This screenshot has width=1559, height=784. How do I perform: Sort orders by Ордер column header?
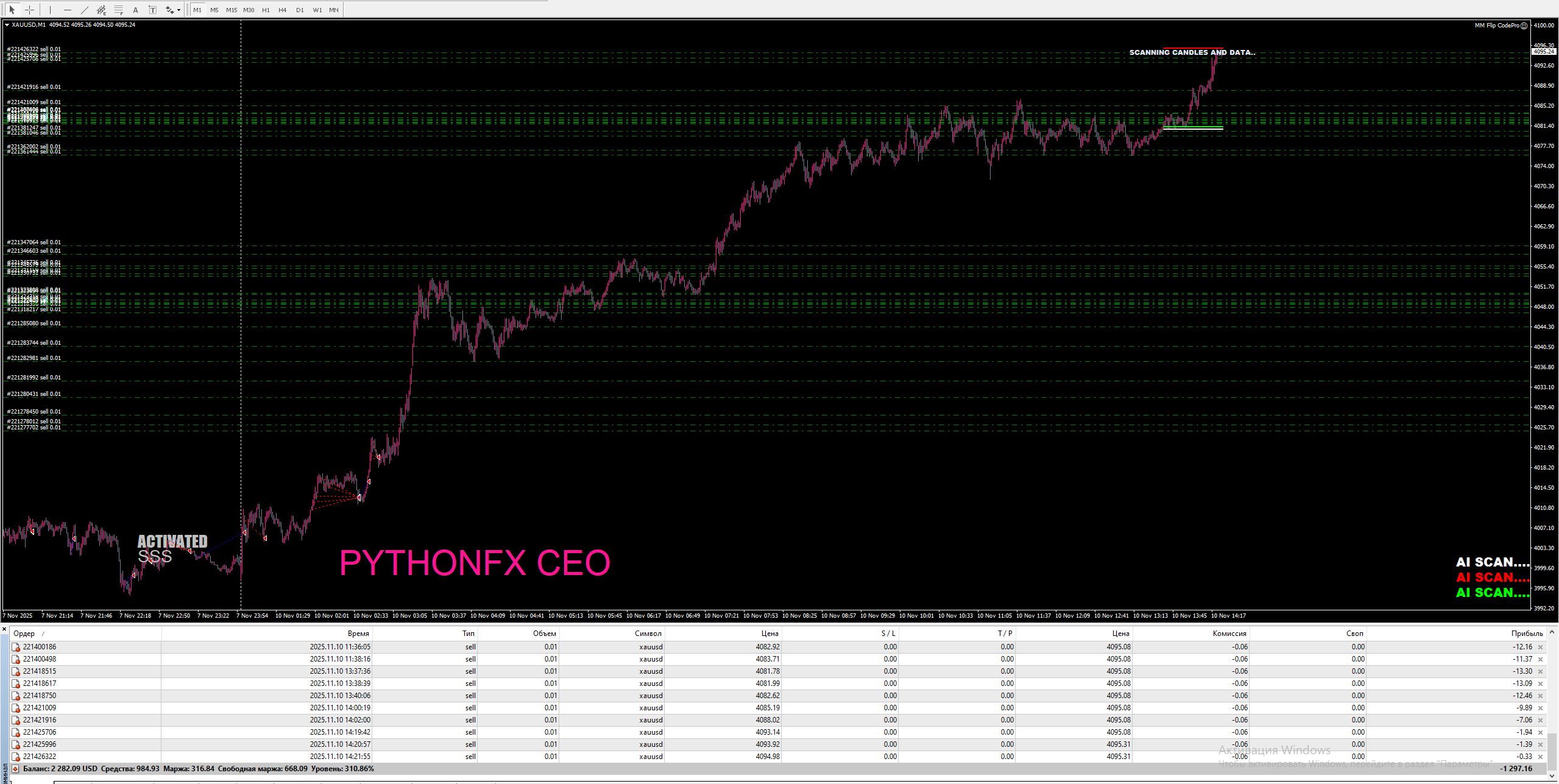[x=24, y=634]
